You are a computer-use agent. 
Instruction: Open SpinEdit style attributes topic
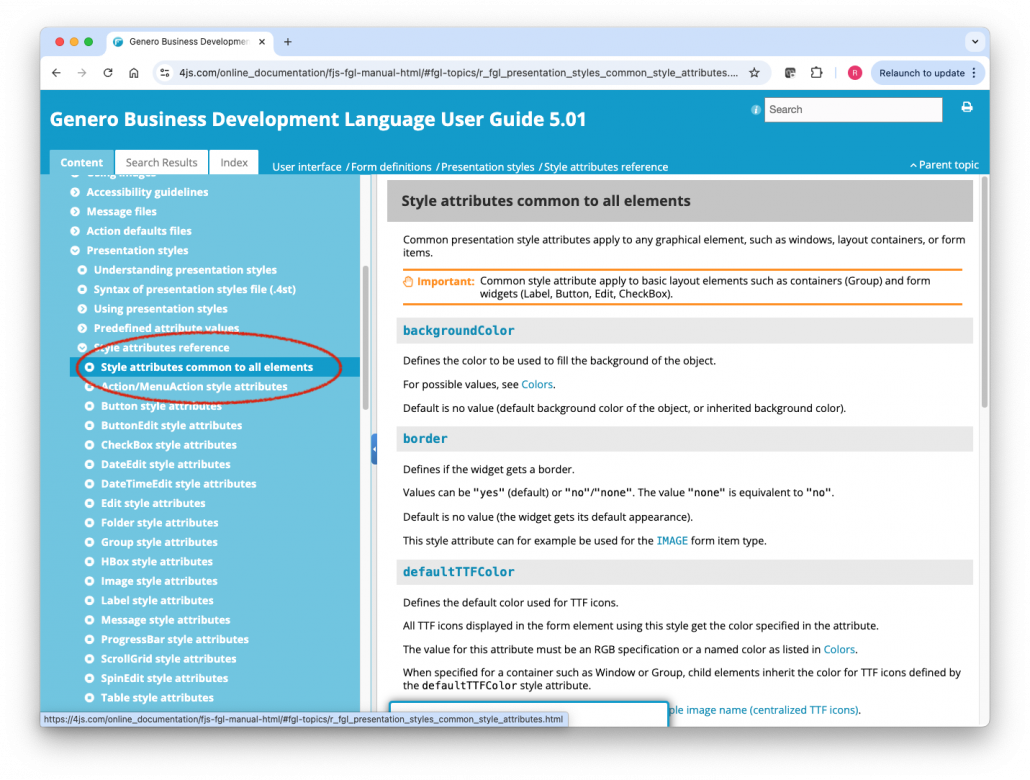click(x=164, y=678)
